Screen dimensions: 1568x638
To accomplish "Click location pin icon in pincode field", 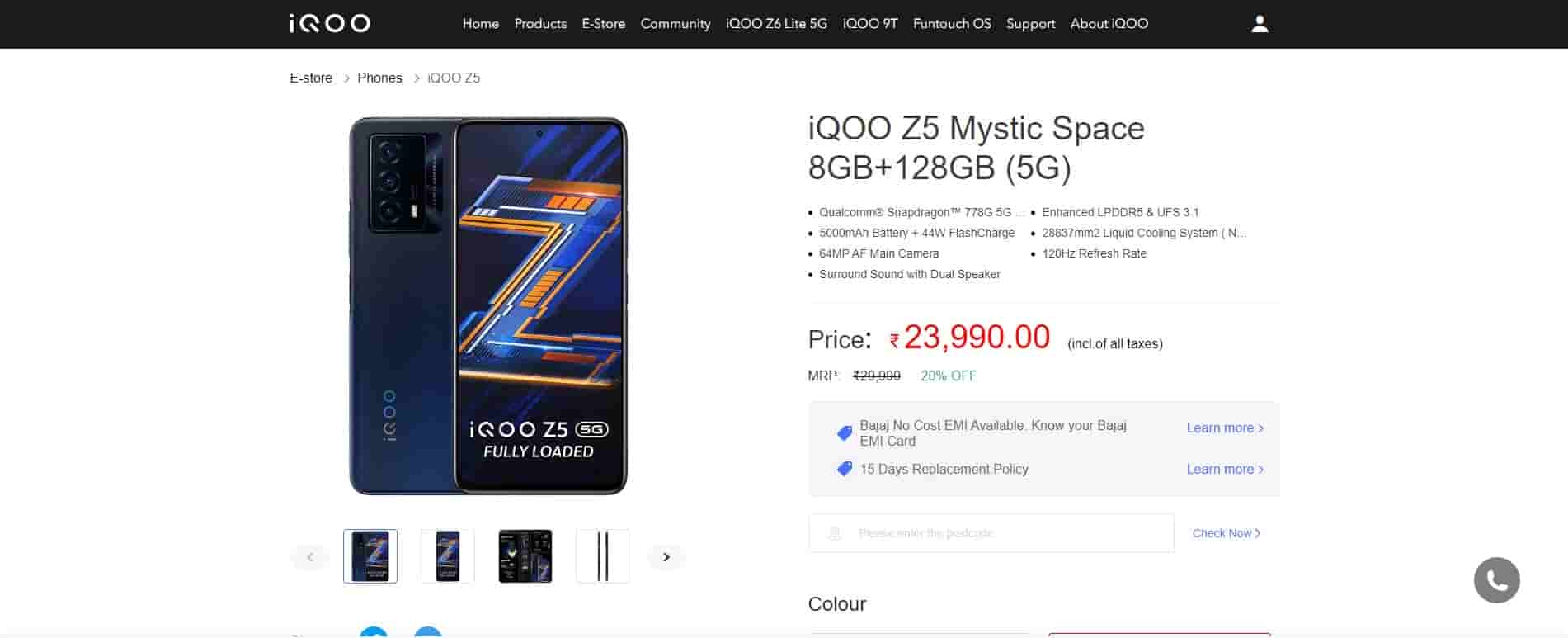I will (x=834, y=533).
